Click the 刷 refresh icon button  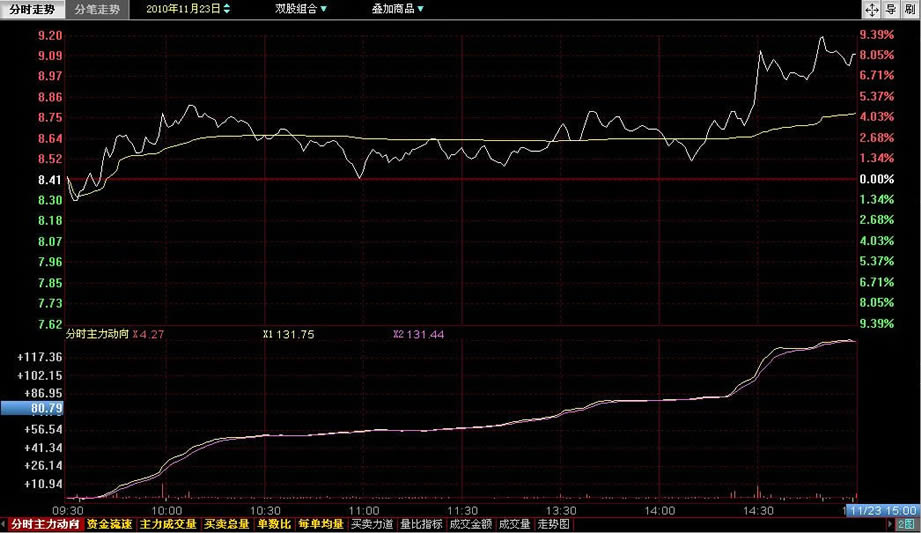[908, 9]
